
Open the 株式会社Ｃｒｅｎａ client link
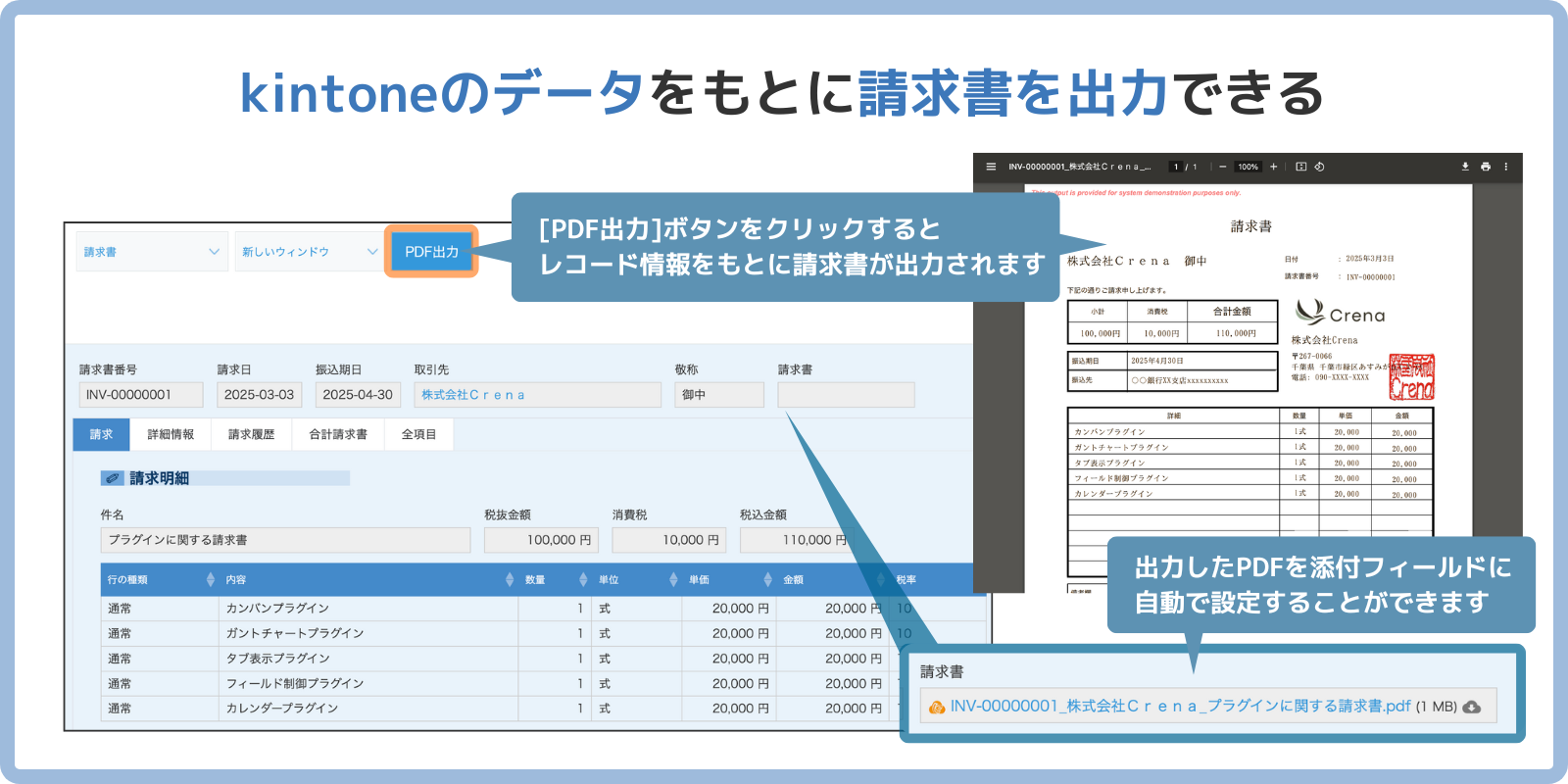pos(473,395)
